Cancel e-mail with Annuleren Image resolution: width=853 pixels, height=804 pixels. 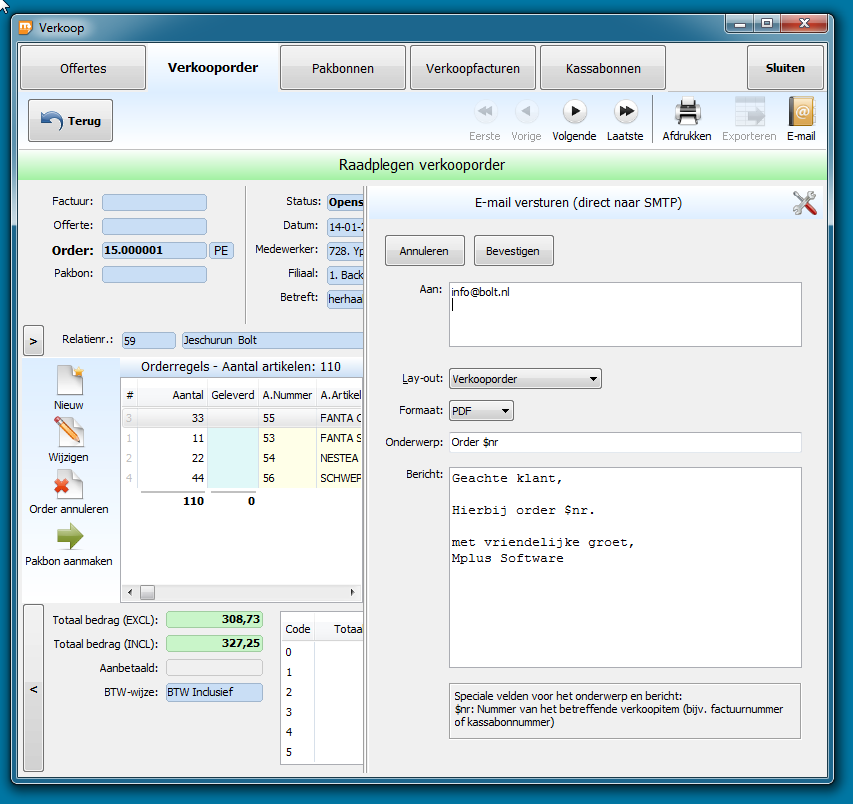point(424,251)
